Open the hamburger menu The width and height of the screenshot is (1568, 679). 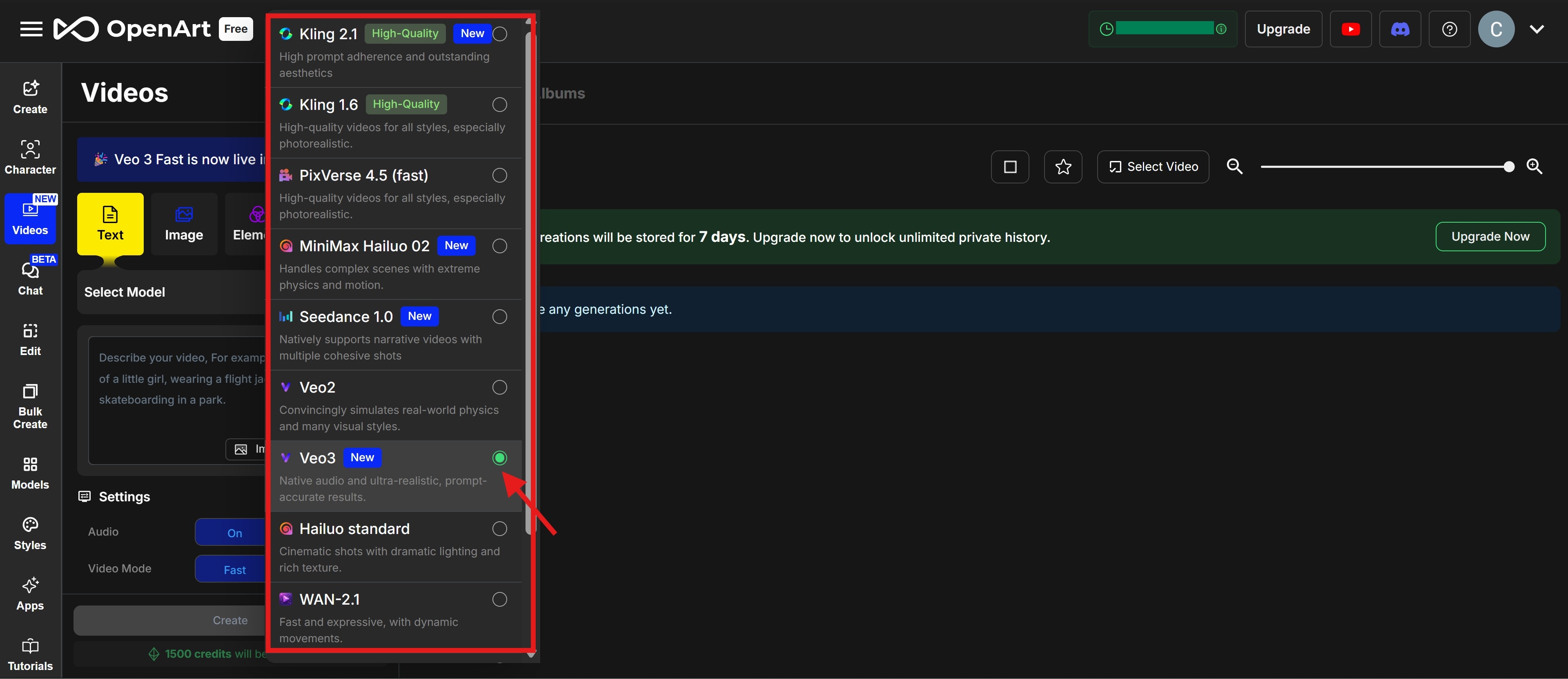coord(31,29)
